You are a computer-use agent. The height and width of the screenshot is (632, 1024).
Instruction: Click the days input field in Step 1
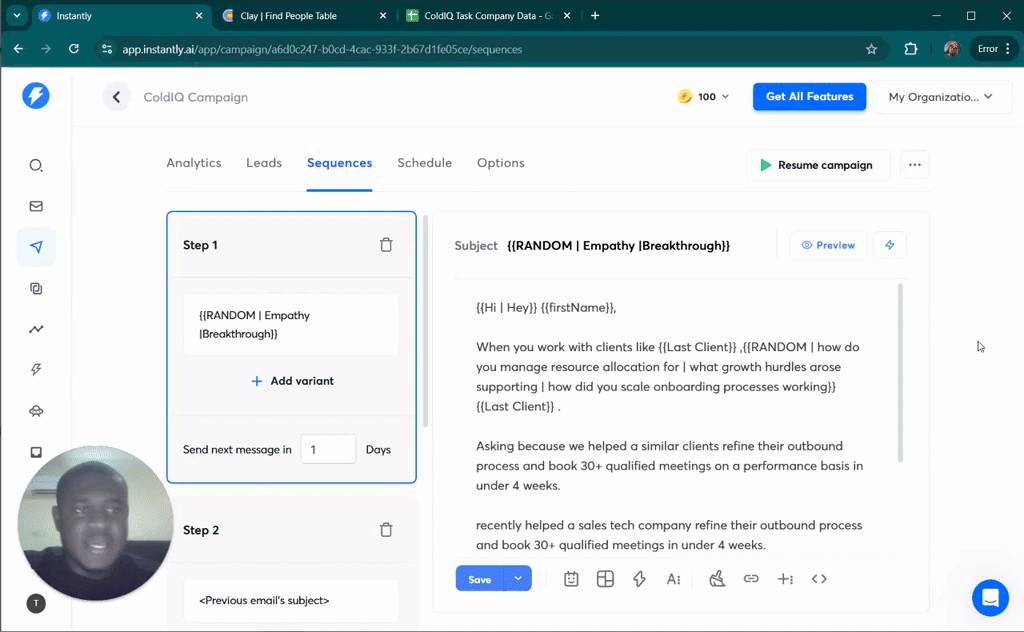pos(328,450)
